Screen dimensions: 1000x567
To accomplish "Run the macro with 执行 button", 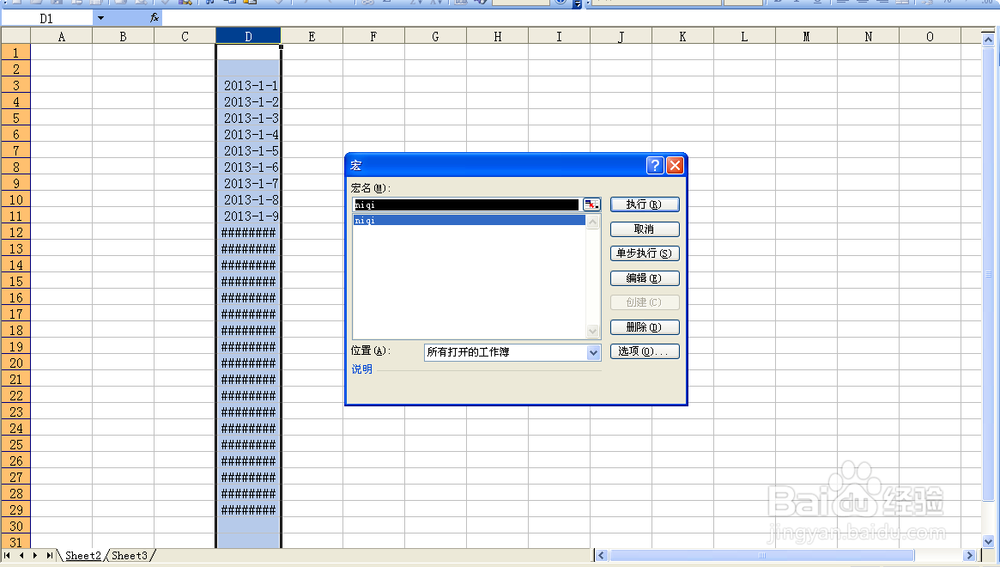I will click(x=644, y=204).
